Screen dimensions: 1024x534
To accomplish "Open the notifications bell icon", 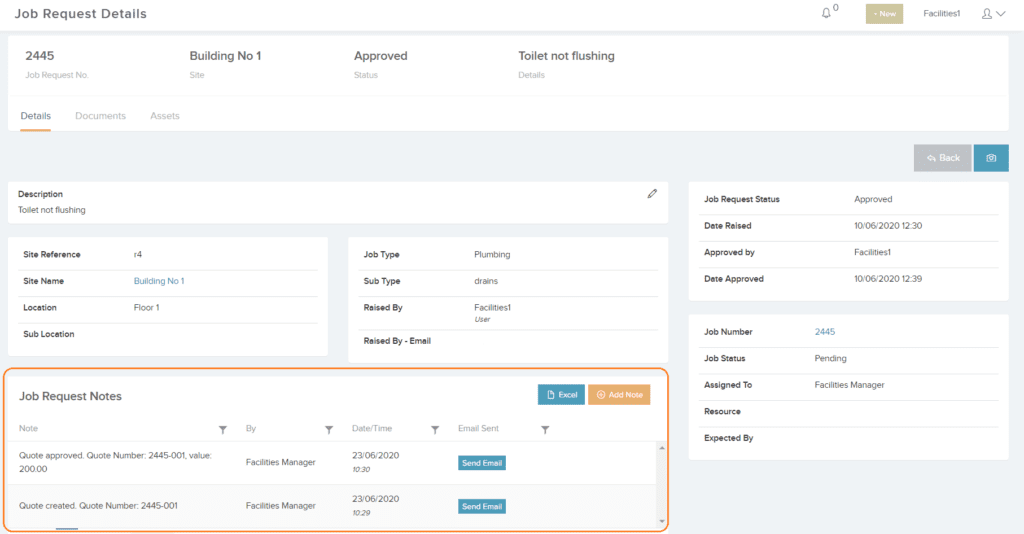I will [x=826, y=13].
